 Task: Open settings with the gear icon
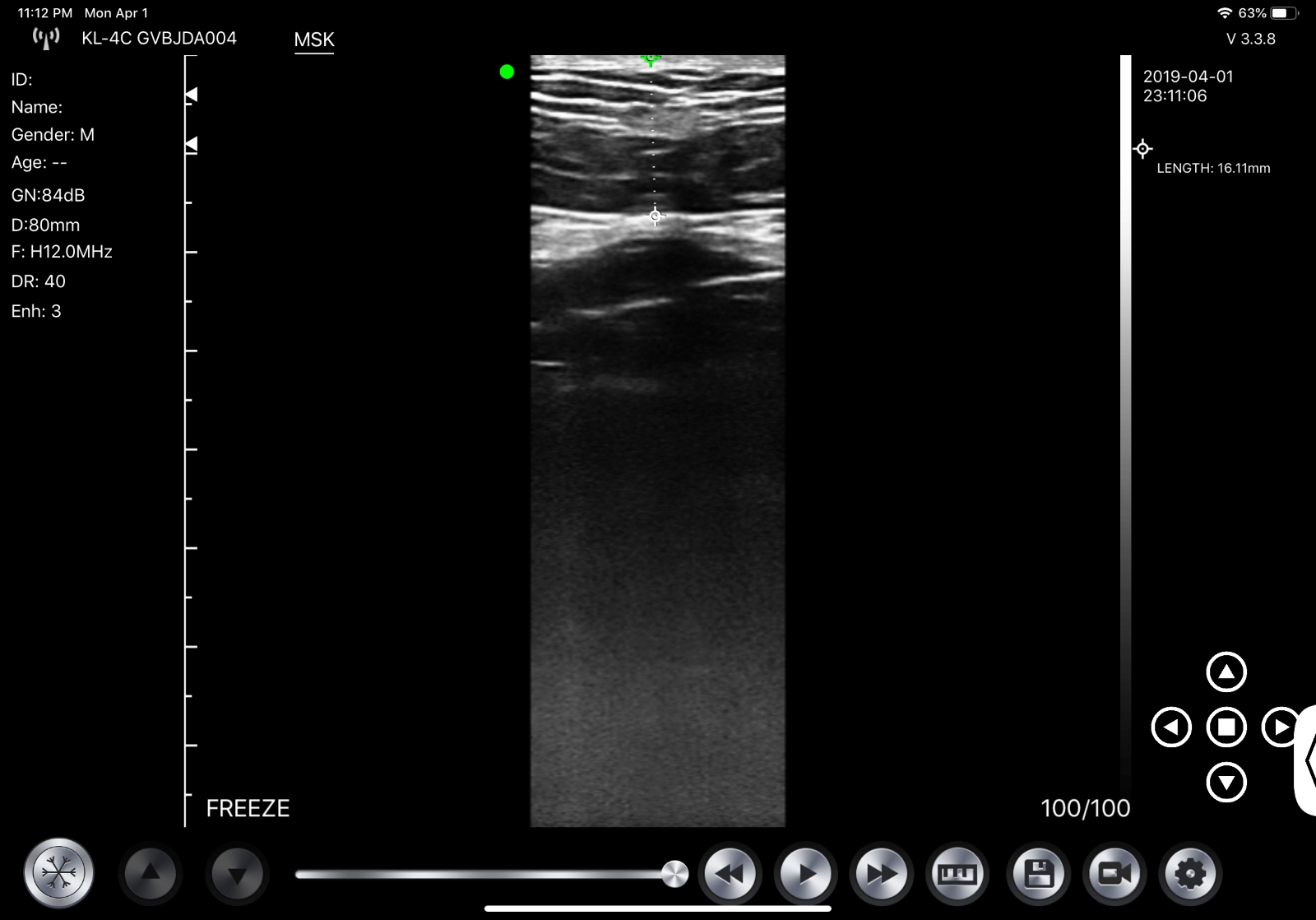[1190, 874]
